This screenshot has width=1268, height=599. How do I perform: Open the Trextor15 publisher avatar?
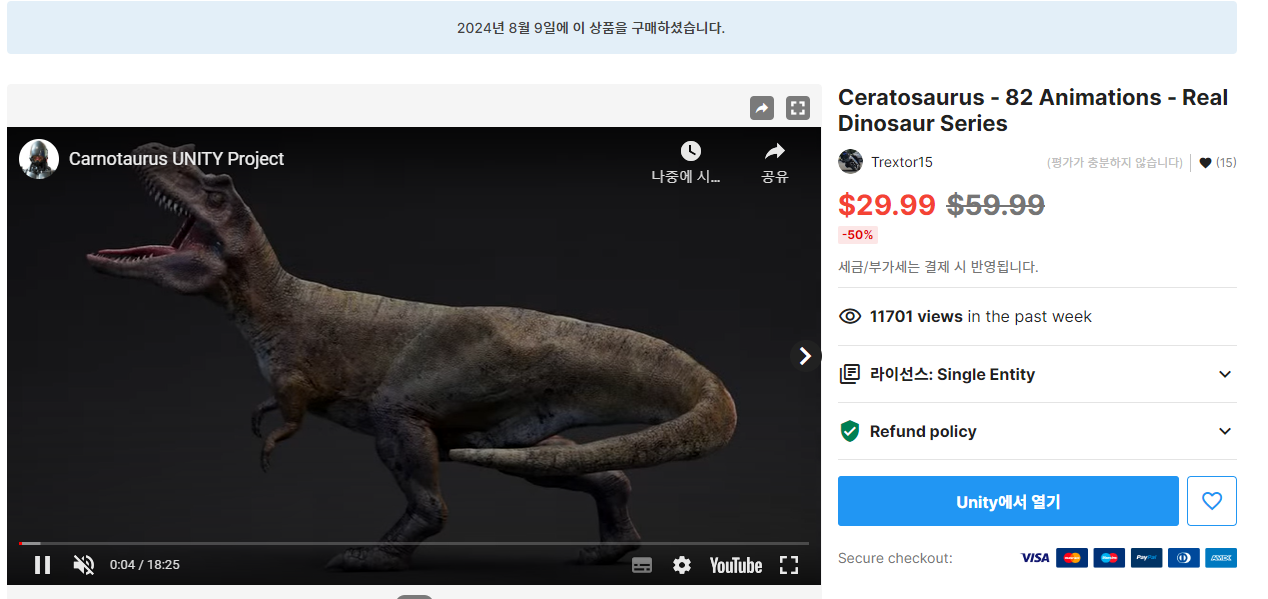[x=850, y=162]
